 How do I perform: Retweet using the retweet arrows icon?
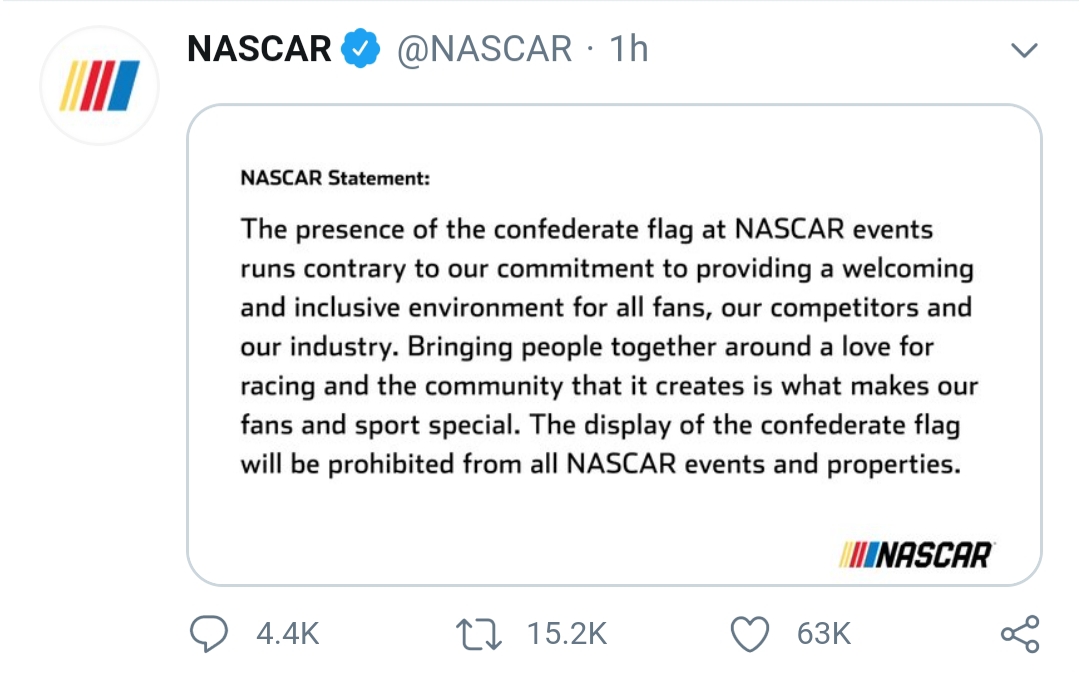(x=479, y=634)
